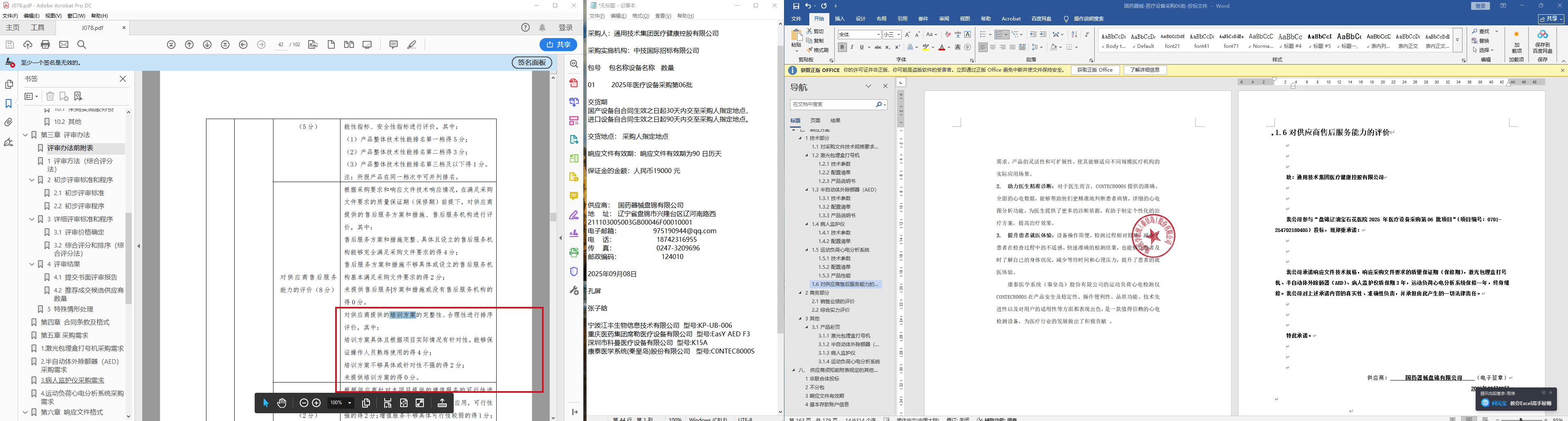The height and width of the screenshot is (421, 1568).
Task: Toggle subscript in Word ribbon
Action: click(x=887, y=47)
